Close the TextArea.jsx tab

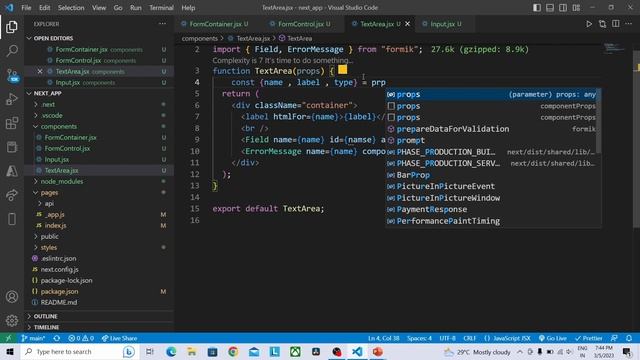tap(407, 24)
